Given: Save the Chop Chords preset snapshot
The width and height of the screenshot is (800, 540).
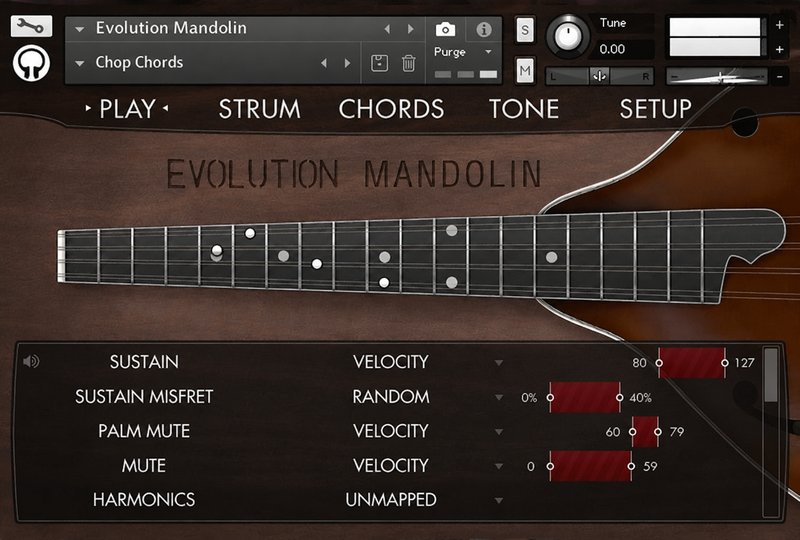Looking at the screenshot, I should tap(379, 63).
